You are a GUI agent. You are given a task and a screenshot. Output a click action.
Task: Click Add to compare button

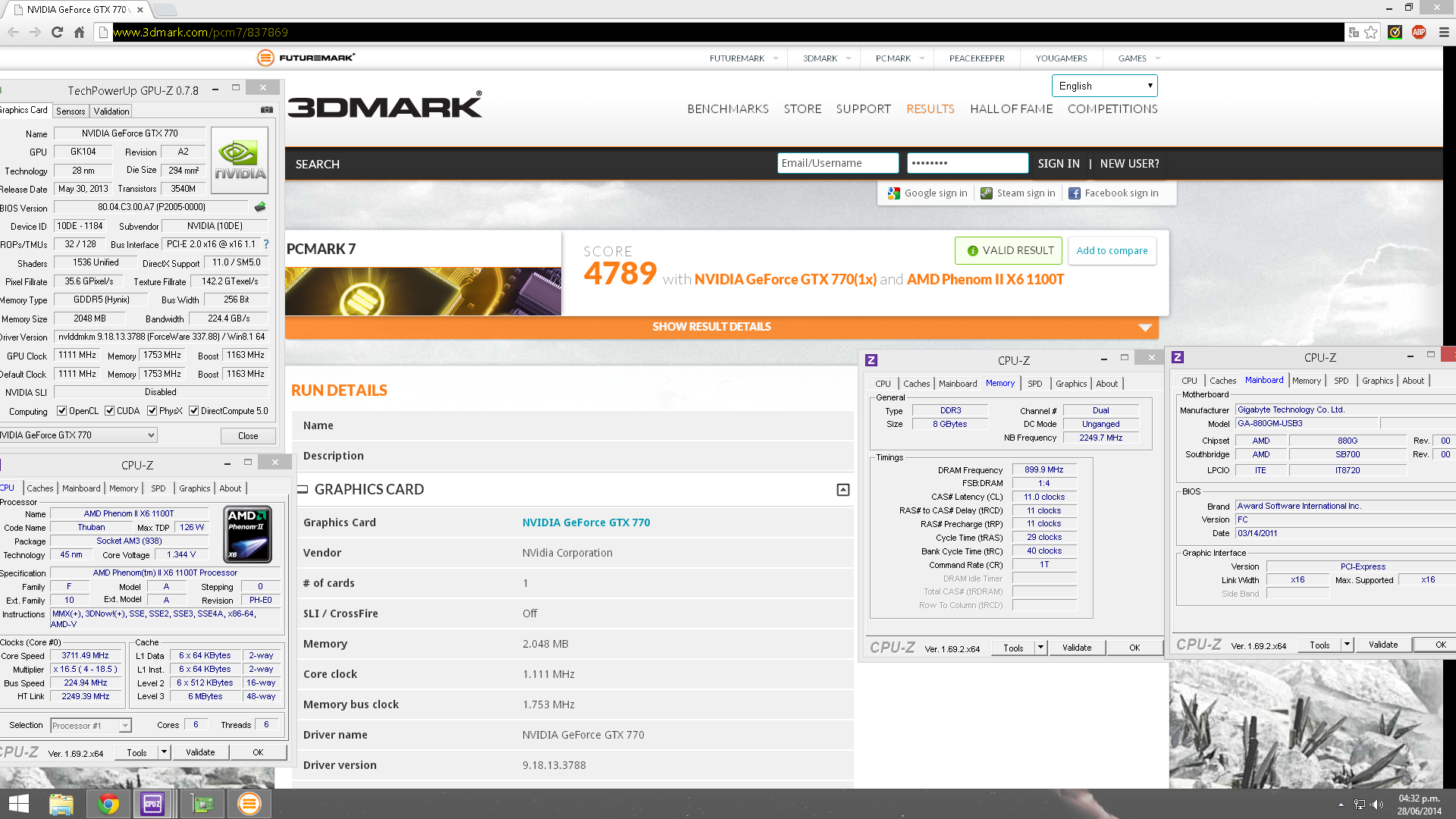tap(1112, 251)
